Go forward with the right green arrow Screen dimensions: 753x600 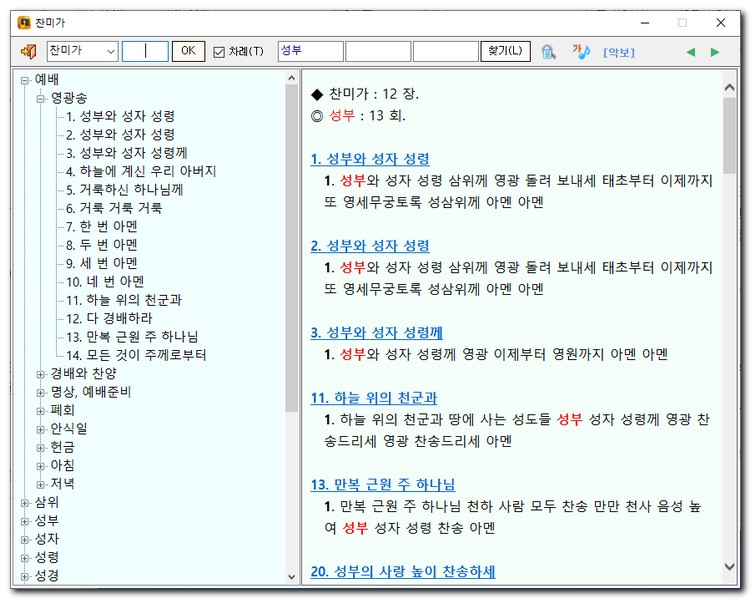(x=715, y=52)
